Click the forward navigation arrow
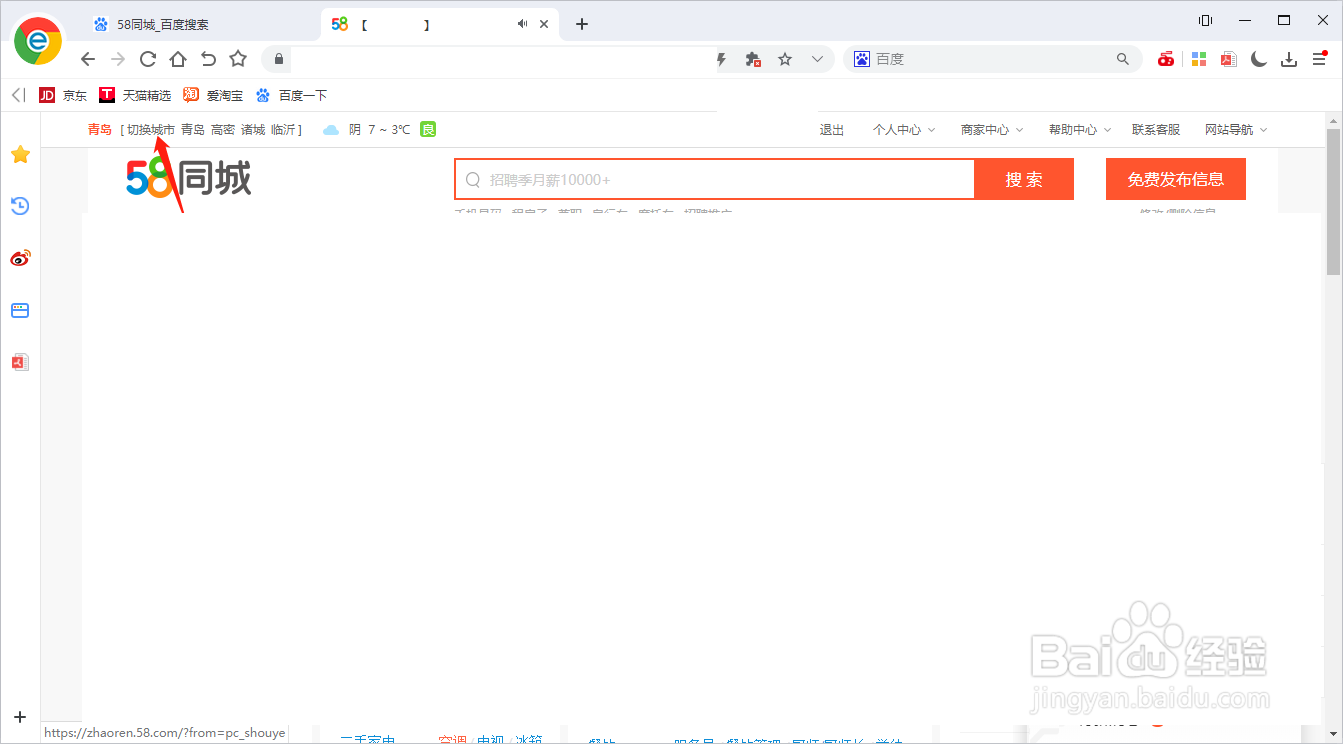The height and width of the screenshot is (744, 1343). [x=118, y=59]
